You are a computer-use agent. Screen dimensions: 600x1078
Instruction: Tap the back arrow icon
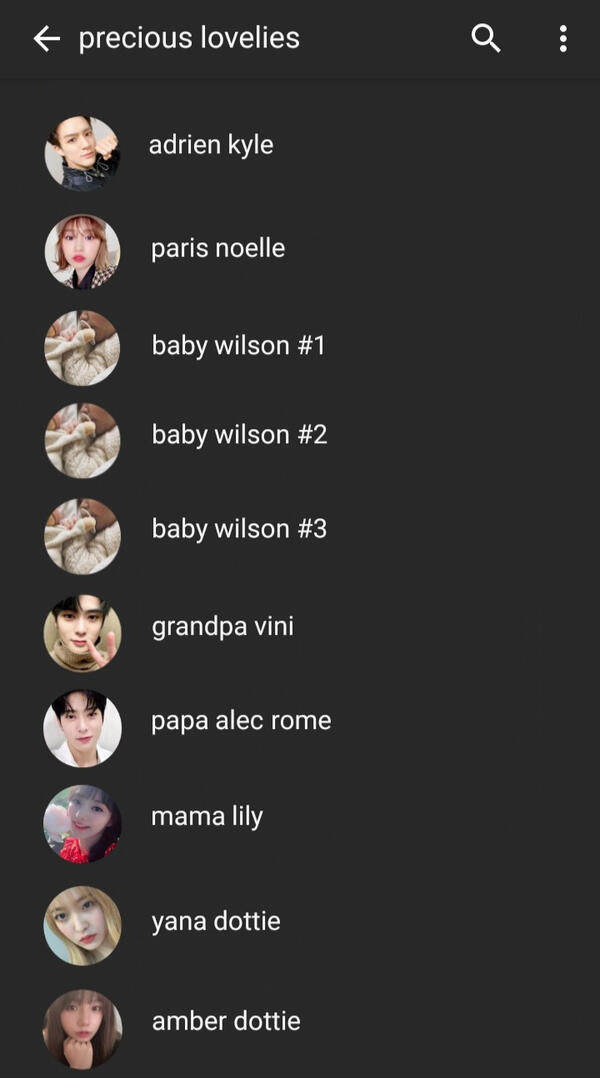click(x=47, y=38)
